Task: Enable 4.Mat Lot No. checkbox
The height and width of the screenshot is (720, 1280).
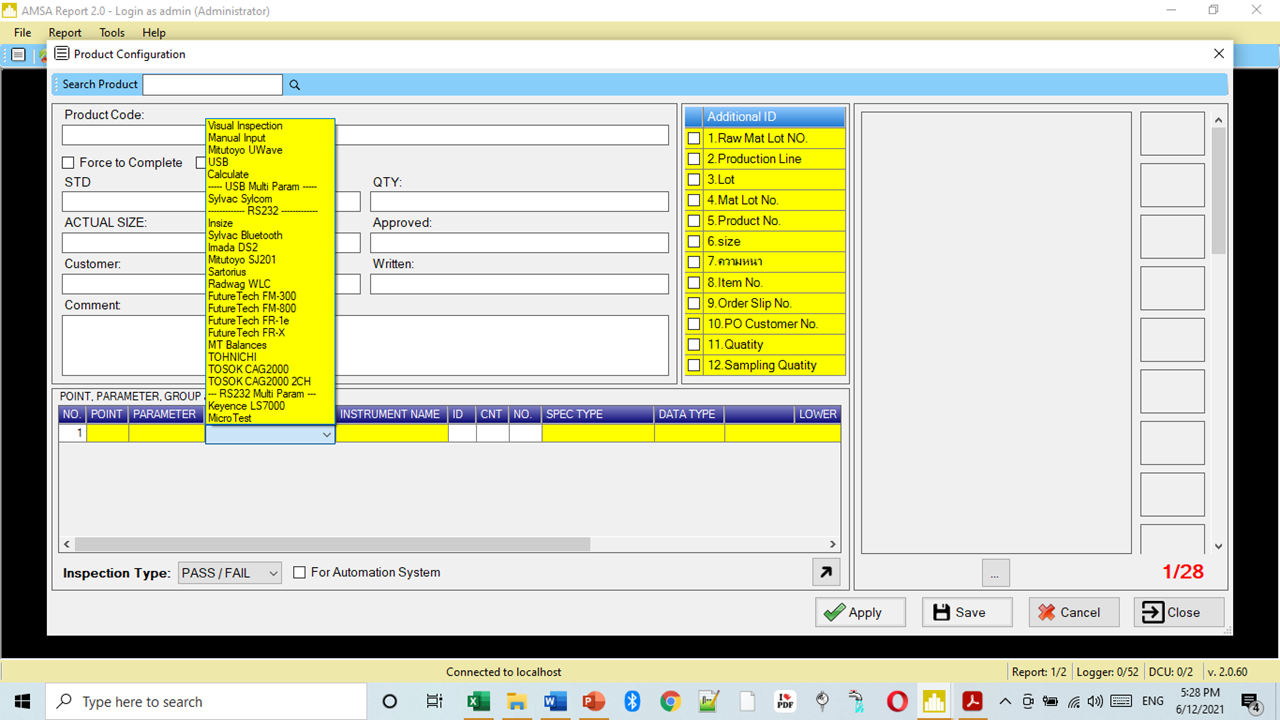Action: pos(694,200)
